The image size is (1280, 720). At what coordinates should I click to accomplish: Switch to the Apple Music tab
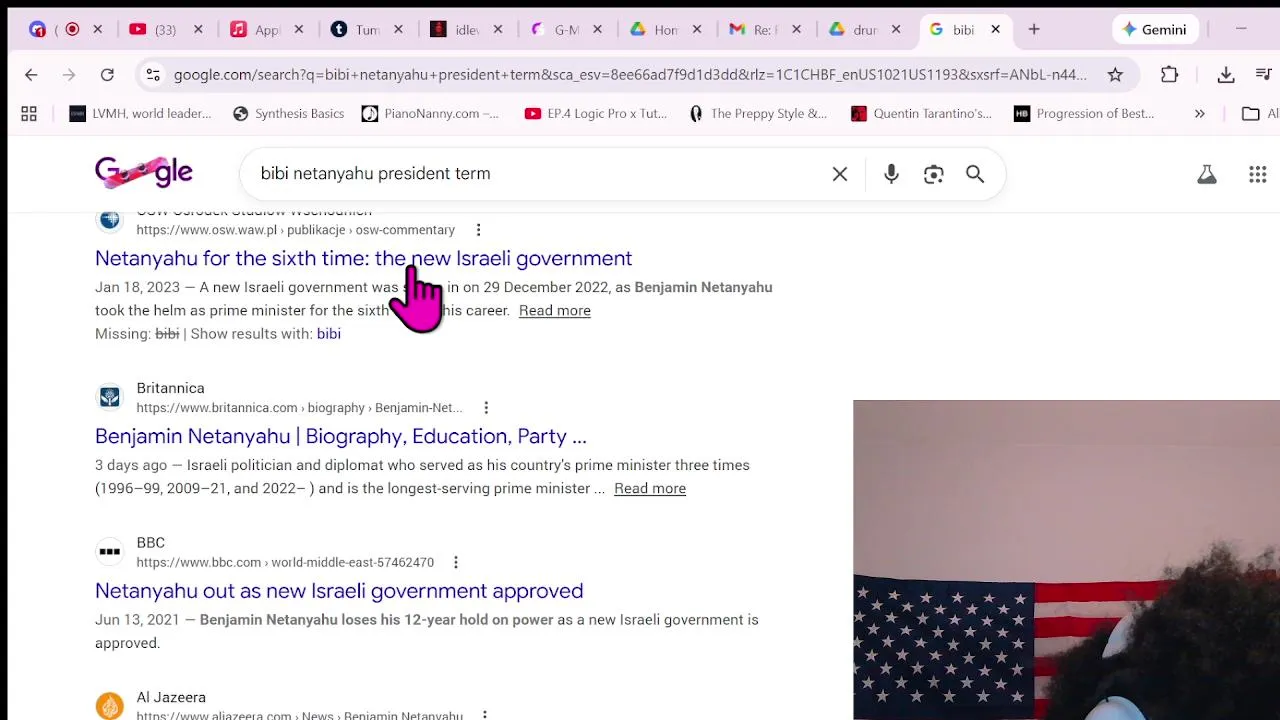pos(265,30)
